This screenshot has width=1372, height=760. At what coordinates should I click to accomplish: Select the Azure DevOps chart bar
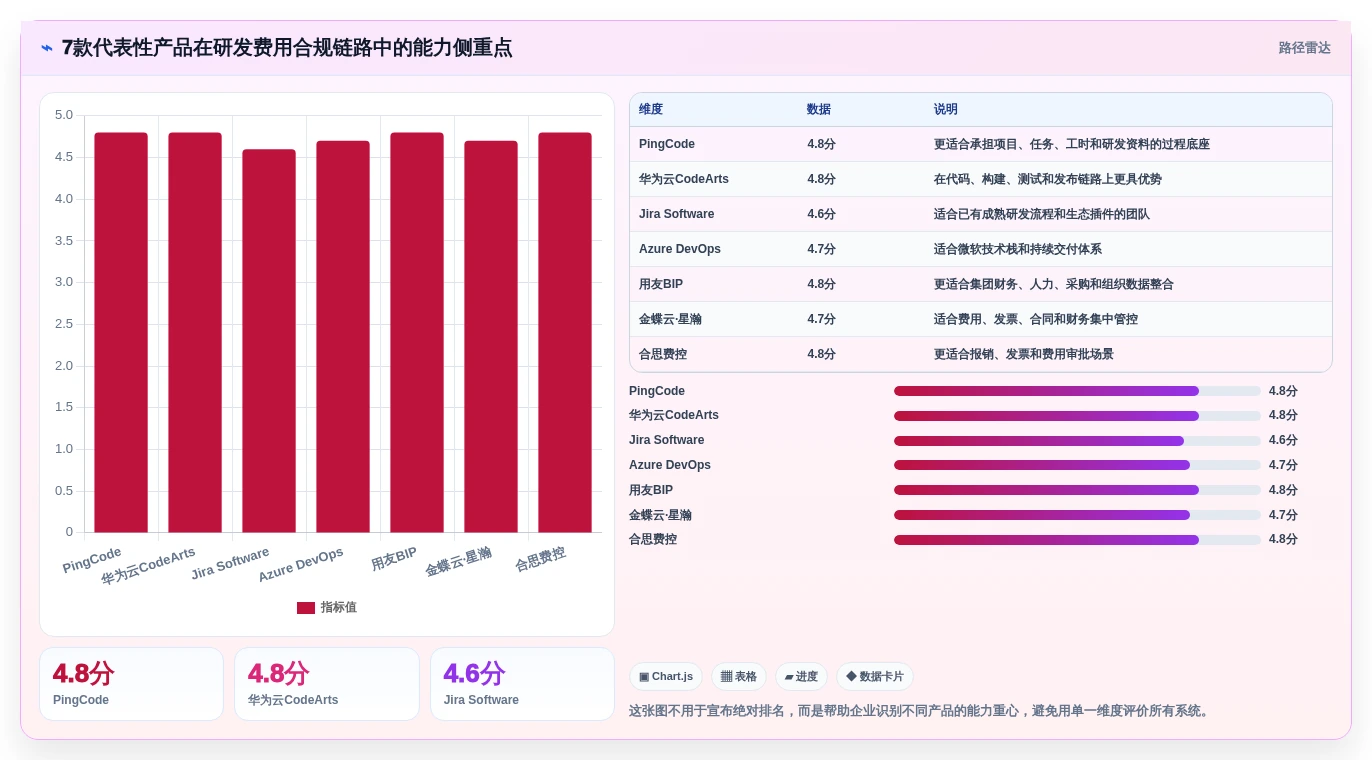[x=343, y=337]
